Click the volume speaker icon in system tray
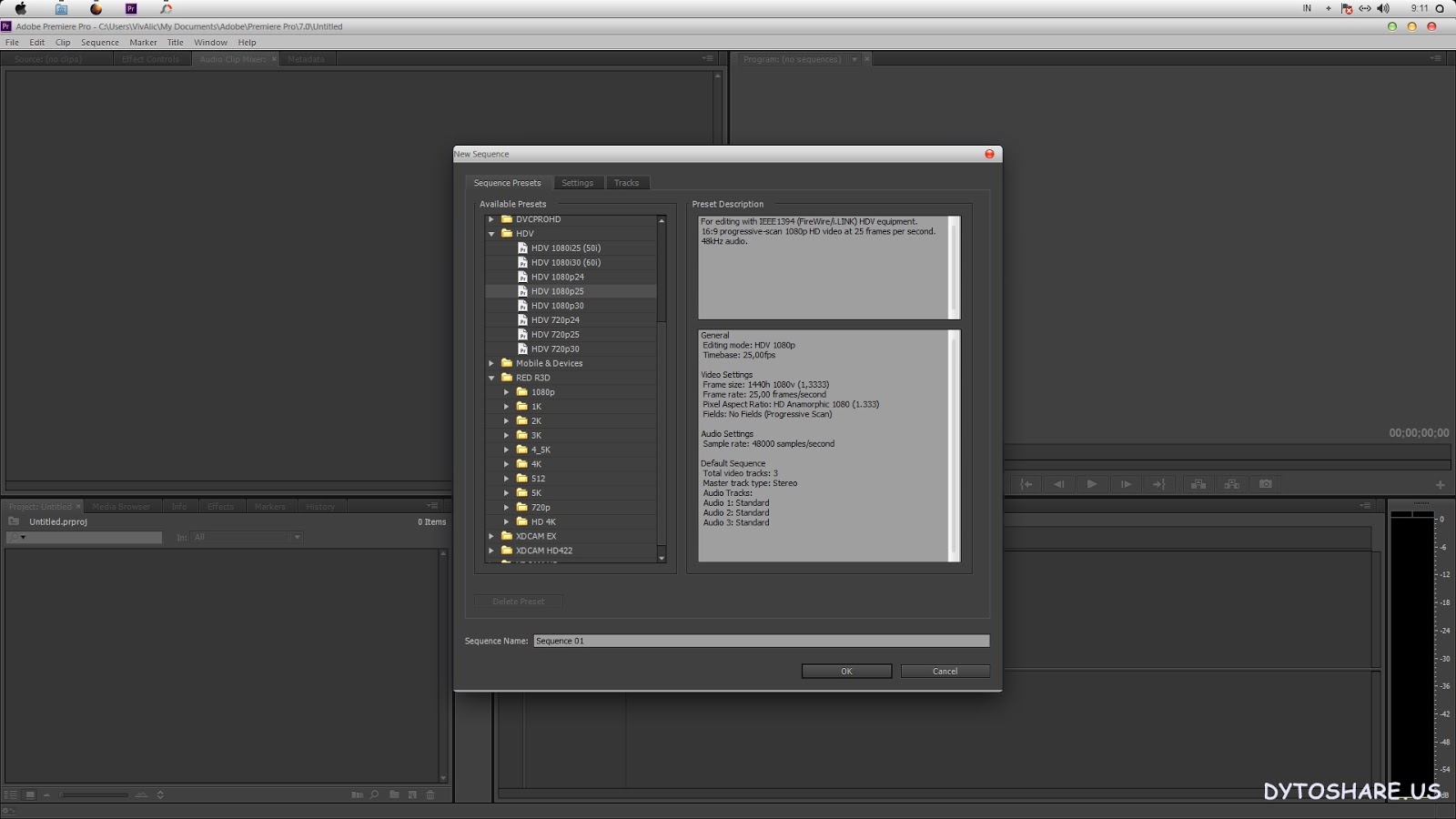Image resolution: width=1456 pixels, height=819 pixels. (x=1383, y=8)
